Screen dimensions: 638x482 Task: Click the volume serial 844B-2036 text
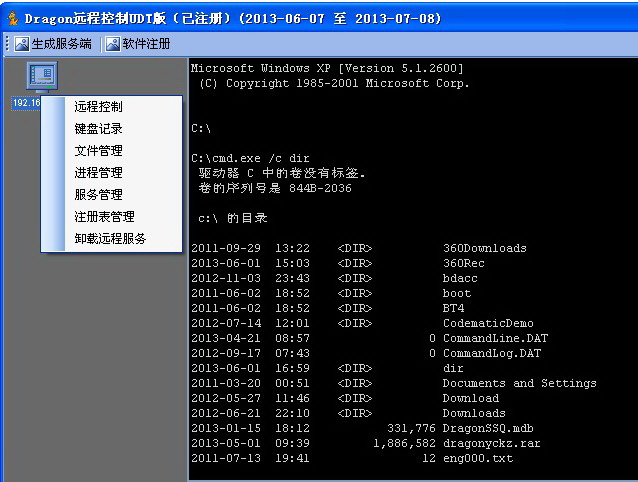[x=320, y=188]
